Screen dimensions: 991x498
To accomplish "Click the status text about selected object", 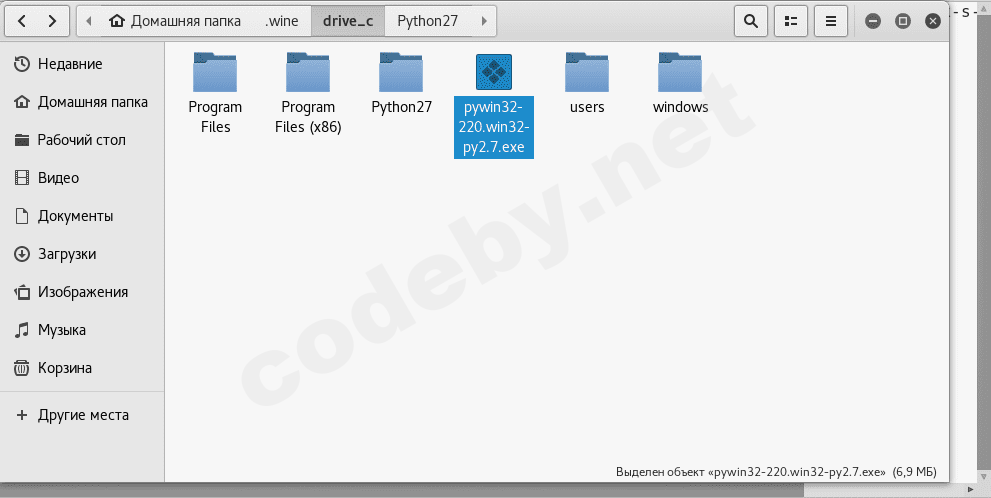I will click(776, 471).
